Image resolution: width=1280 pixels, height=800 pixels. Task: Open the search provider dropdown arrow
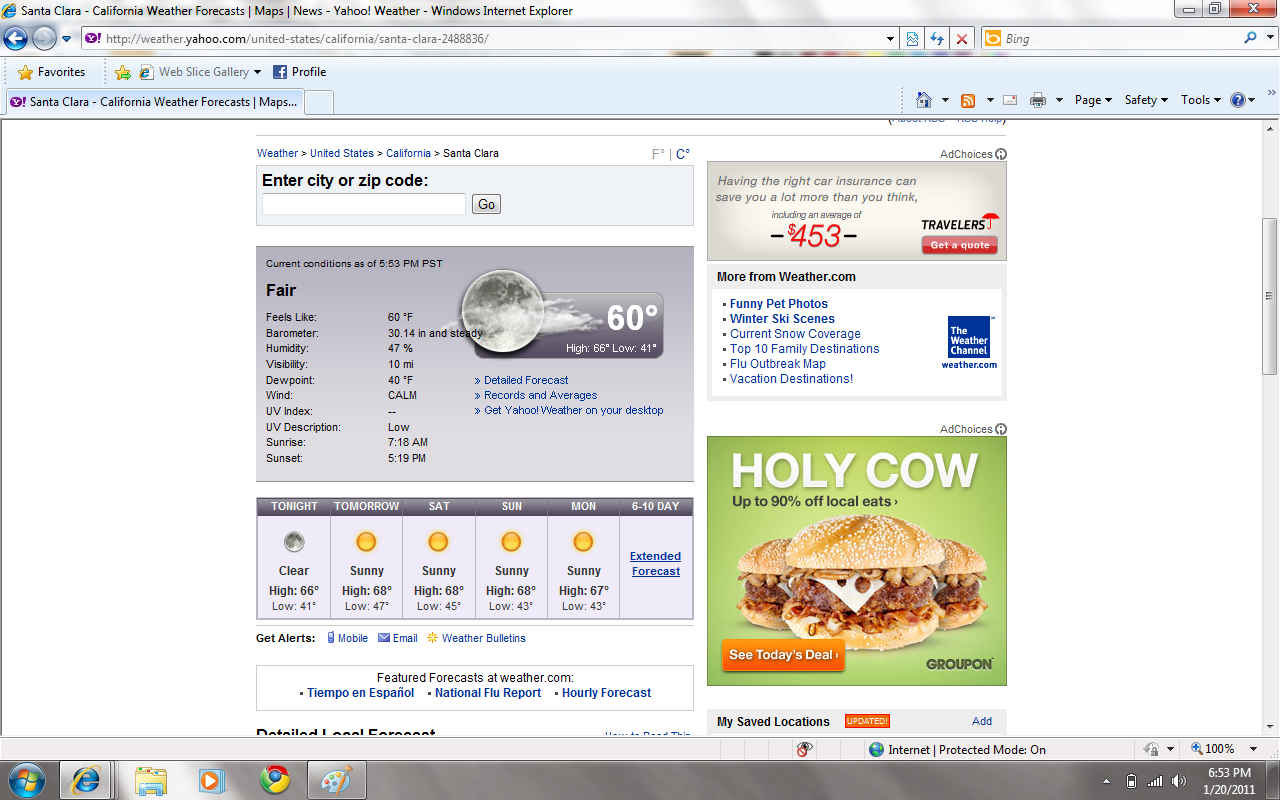pos(1270,38)
